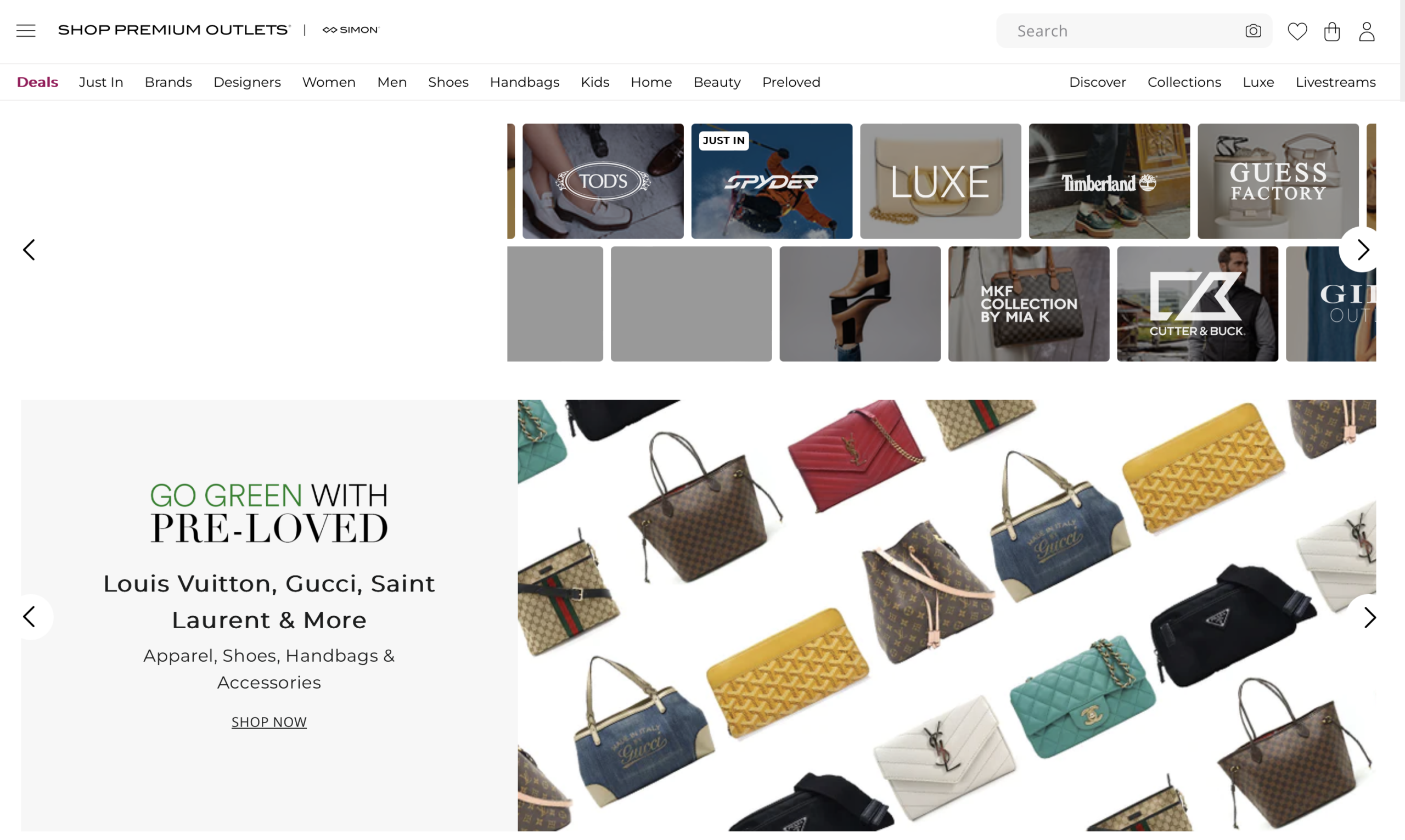
Task: Open the Deals menu item
Action: coord(37,82)
